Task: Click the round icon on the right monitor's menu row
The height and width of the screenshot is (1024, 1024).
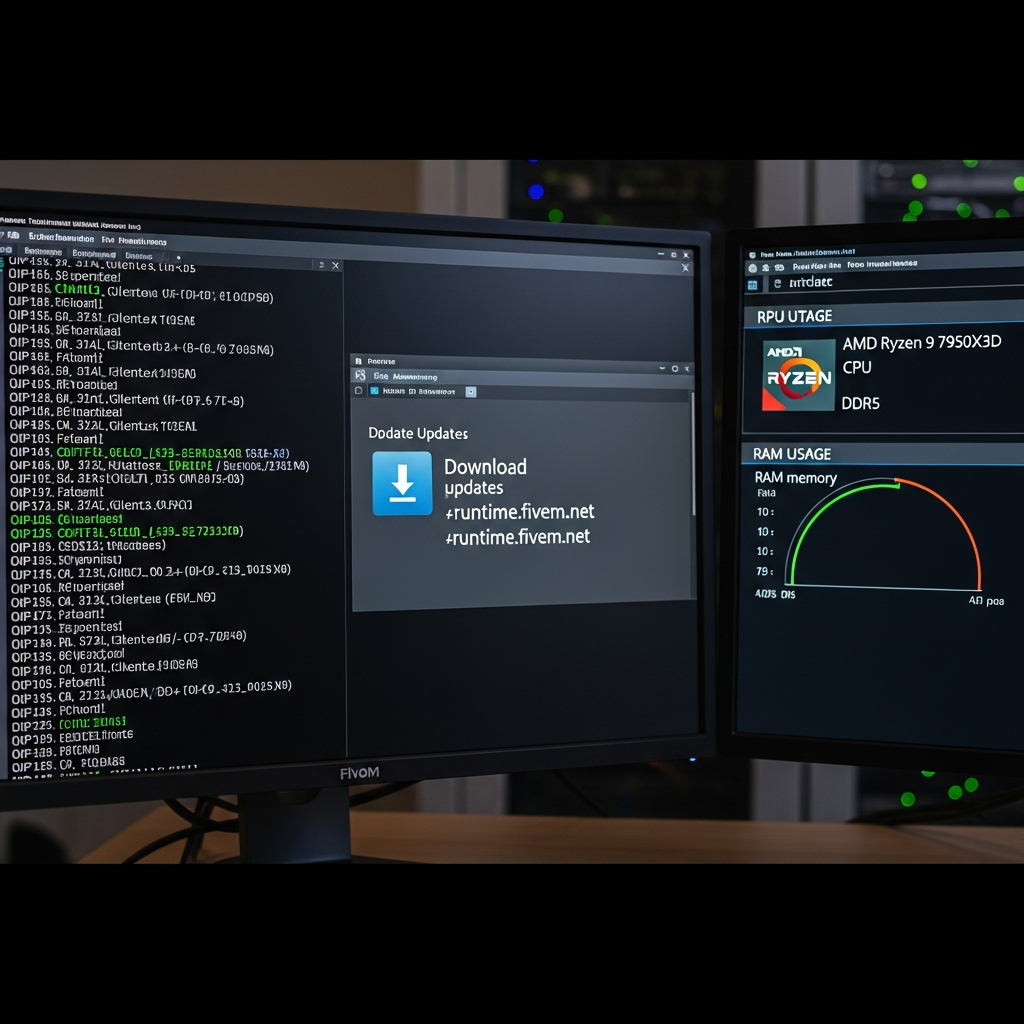Action: [x=752, y=268]
